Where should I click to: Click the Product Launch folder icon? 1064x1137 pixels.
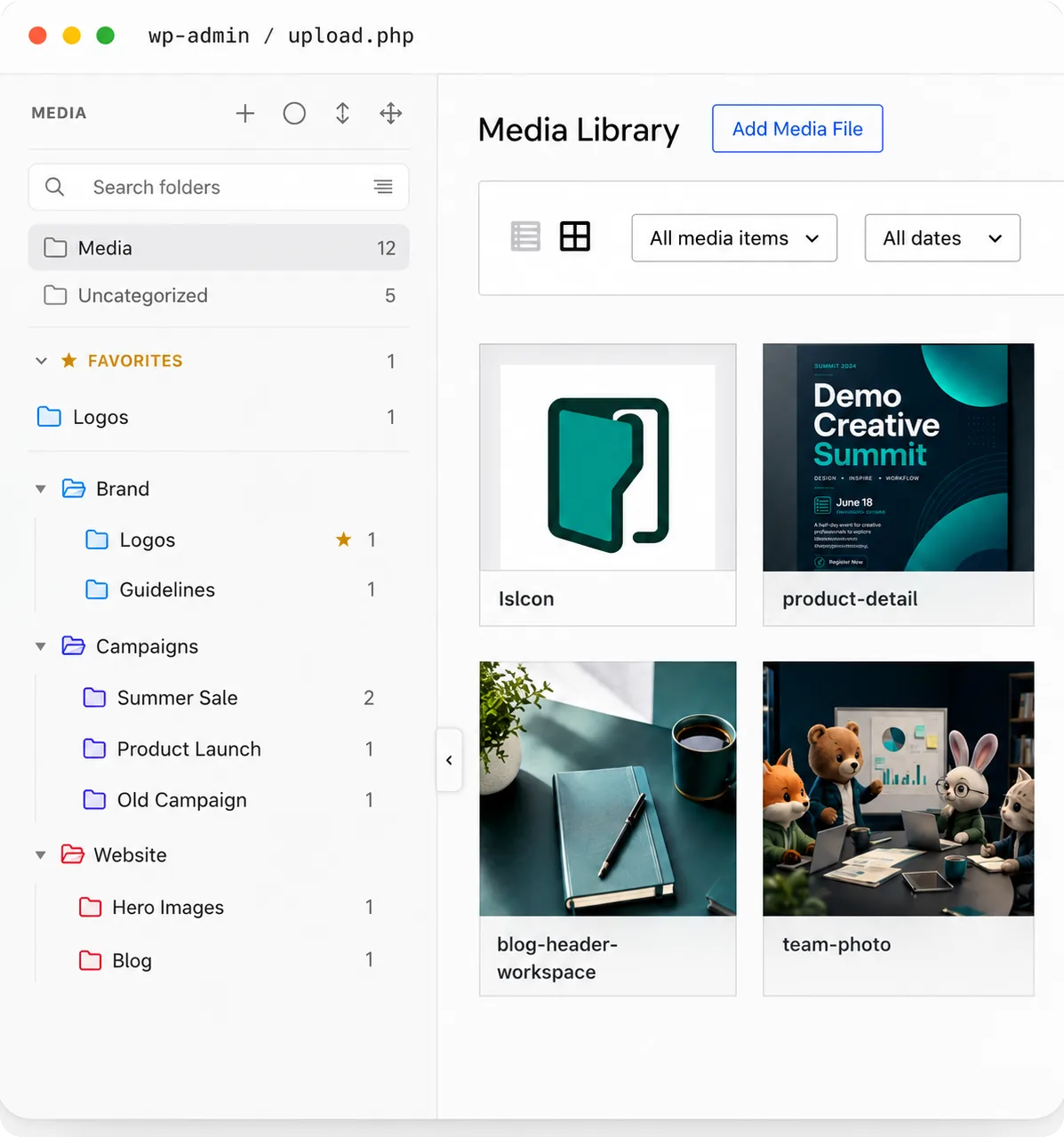click(x=94, y=749)
